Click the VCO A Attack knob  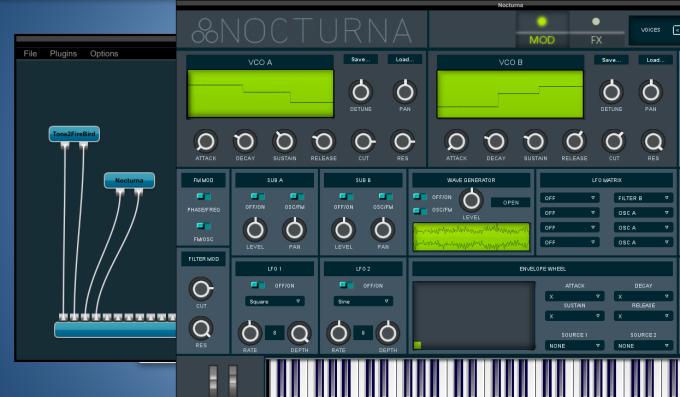[206, 141]
